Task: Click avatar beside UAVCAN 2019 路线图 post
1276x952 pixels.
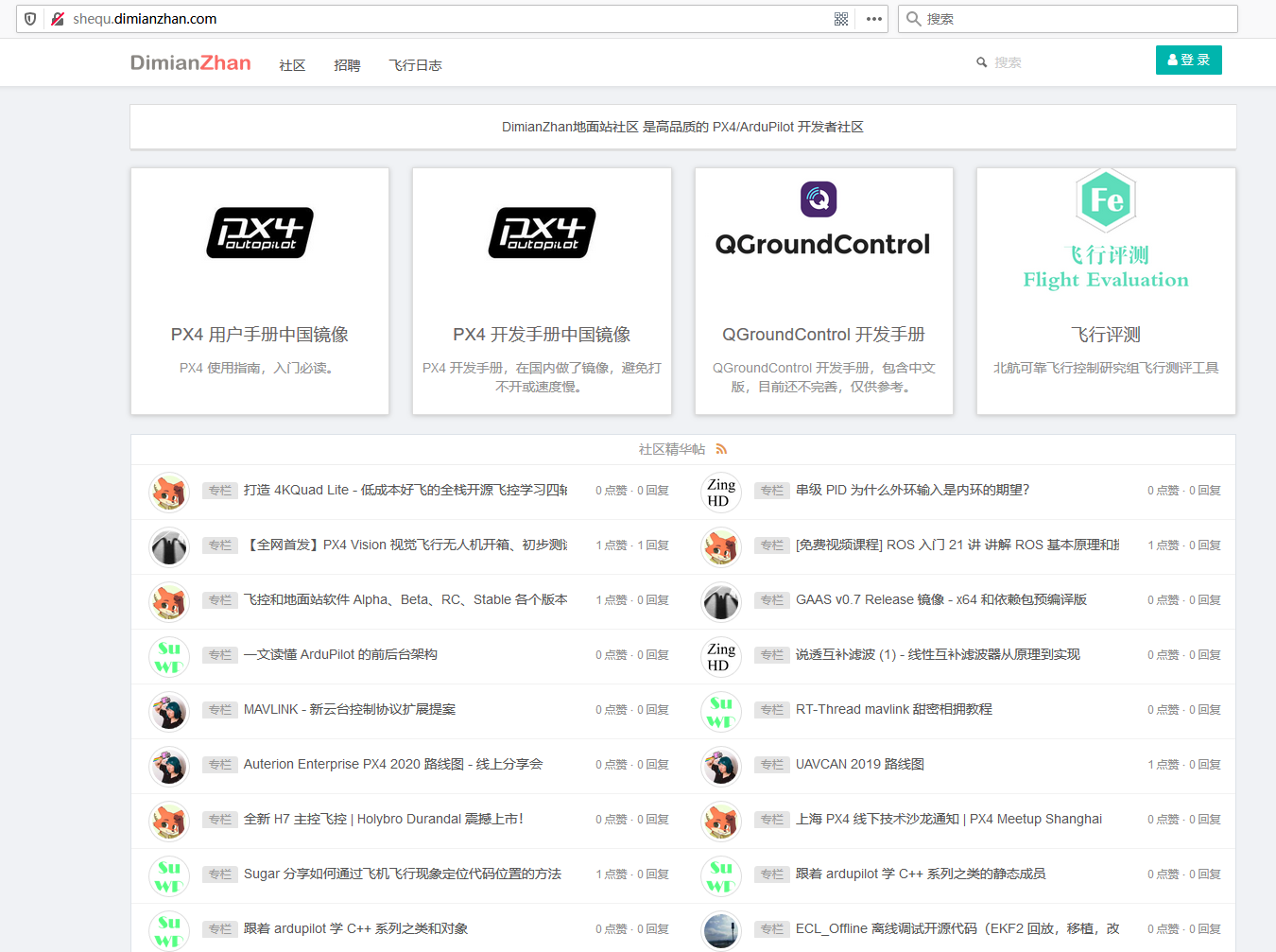Action: 721,767
